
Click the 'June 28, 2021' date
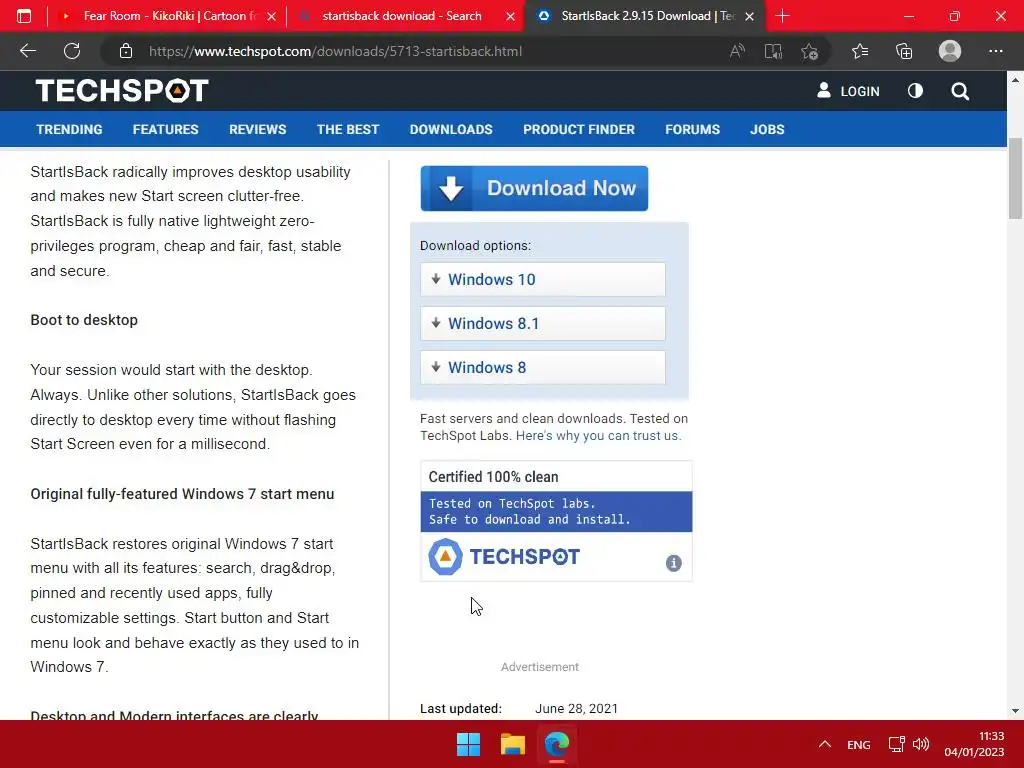coord(576,709)
